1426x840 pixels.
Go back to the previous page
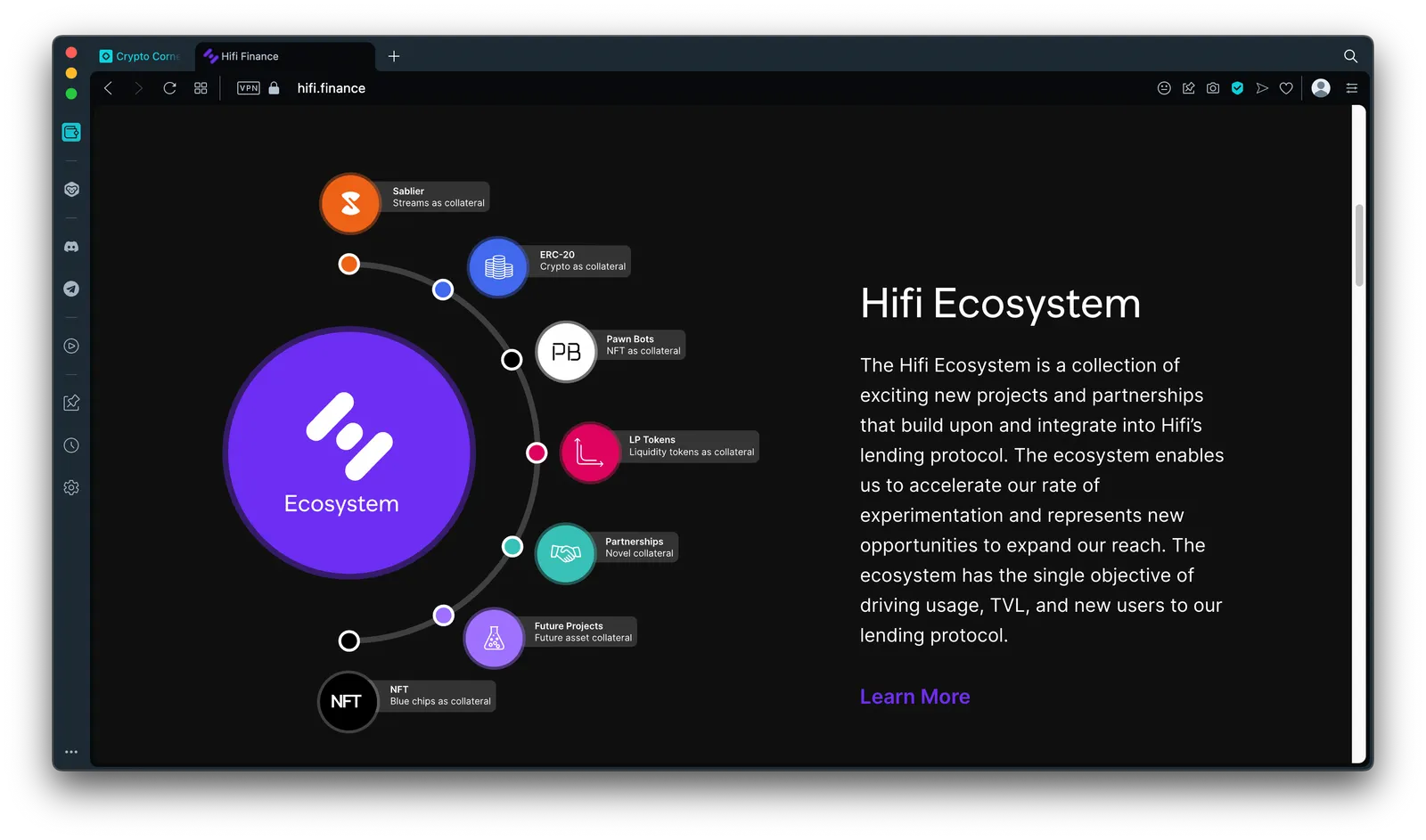point(108,88)
